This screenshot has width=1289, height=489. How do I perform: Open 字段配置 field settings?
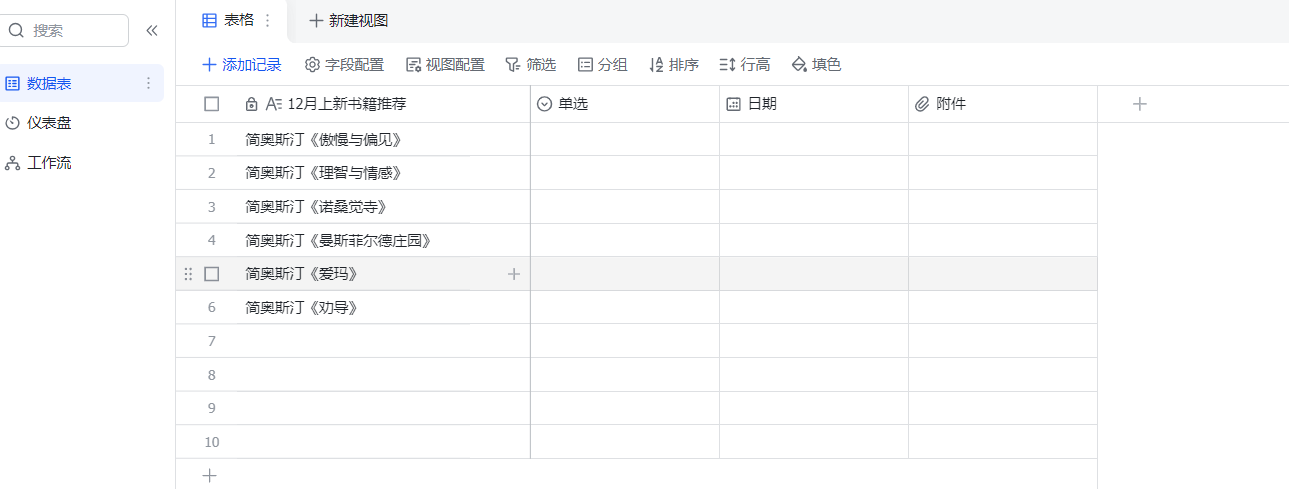click(344, 65)
